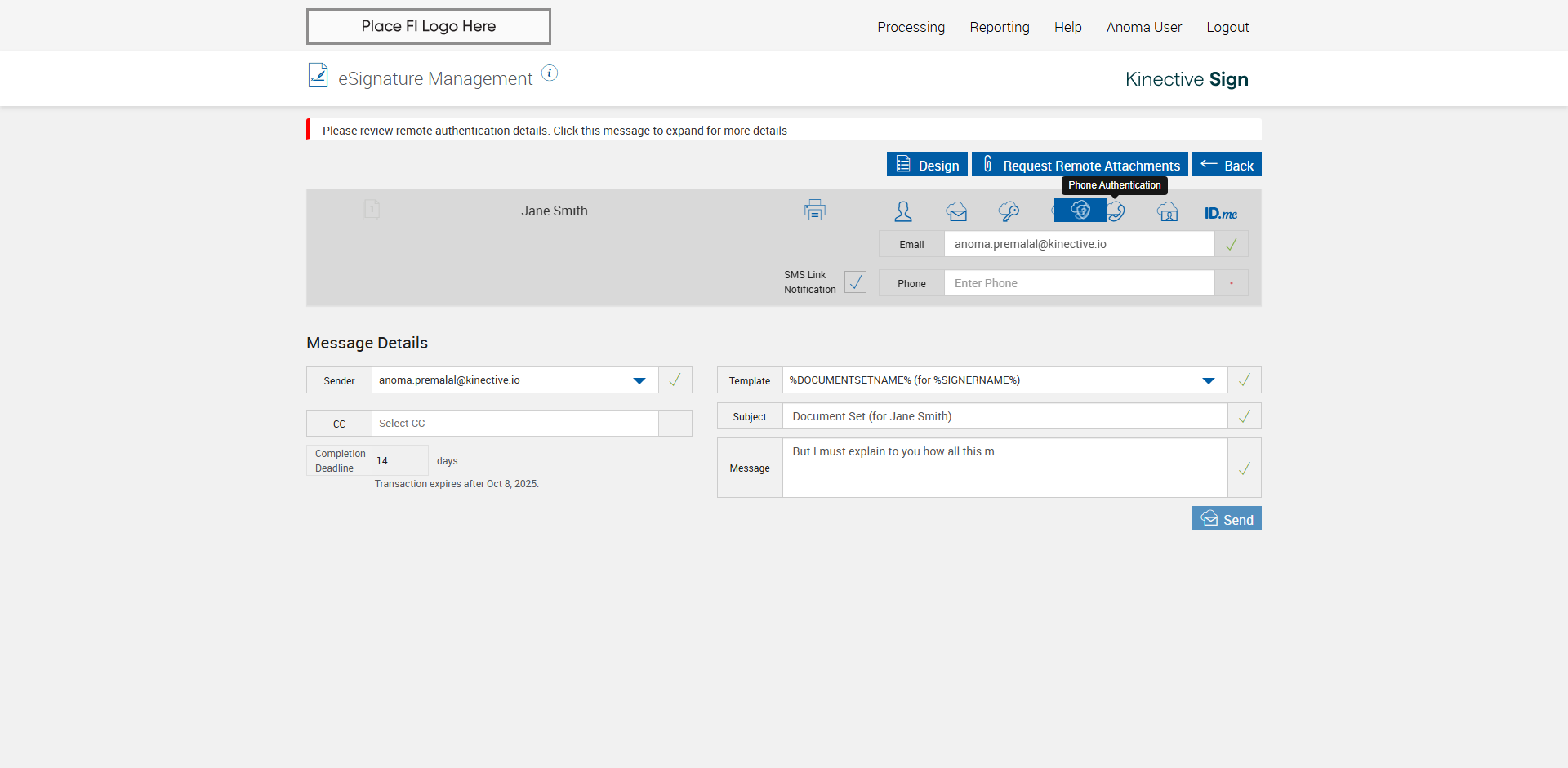
Task: Focus the Enter Phone field
Action: coord(1079,283)
